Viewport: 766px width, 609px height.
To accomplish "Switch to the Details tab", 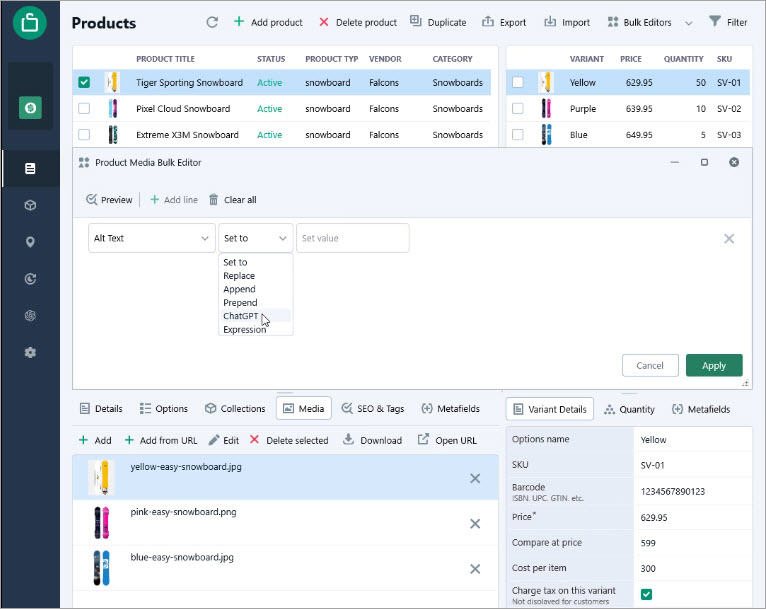I will click(x=101, y=408).
